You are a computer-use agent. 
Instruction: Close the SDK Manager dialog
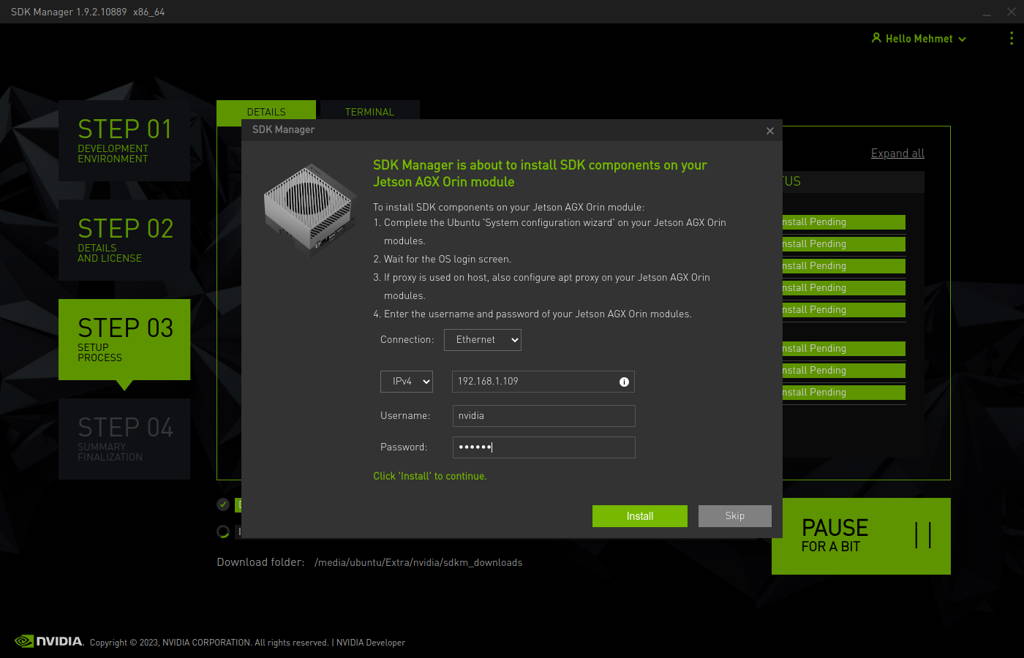tap(770, 131)
